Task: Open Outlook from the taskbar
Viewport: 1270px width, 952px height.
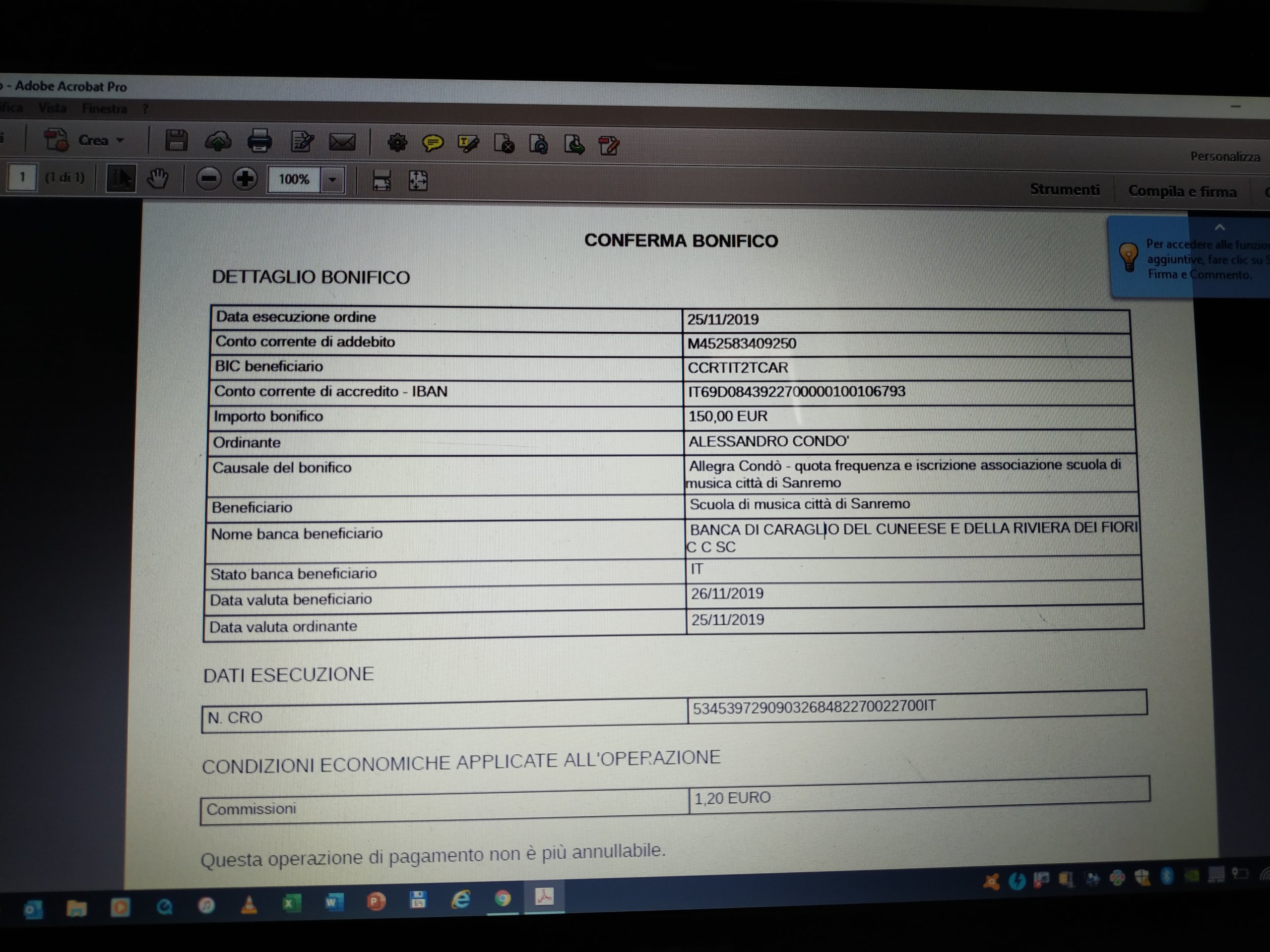Action: [x=33, y=909]
